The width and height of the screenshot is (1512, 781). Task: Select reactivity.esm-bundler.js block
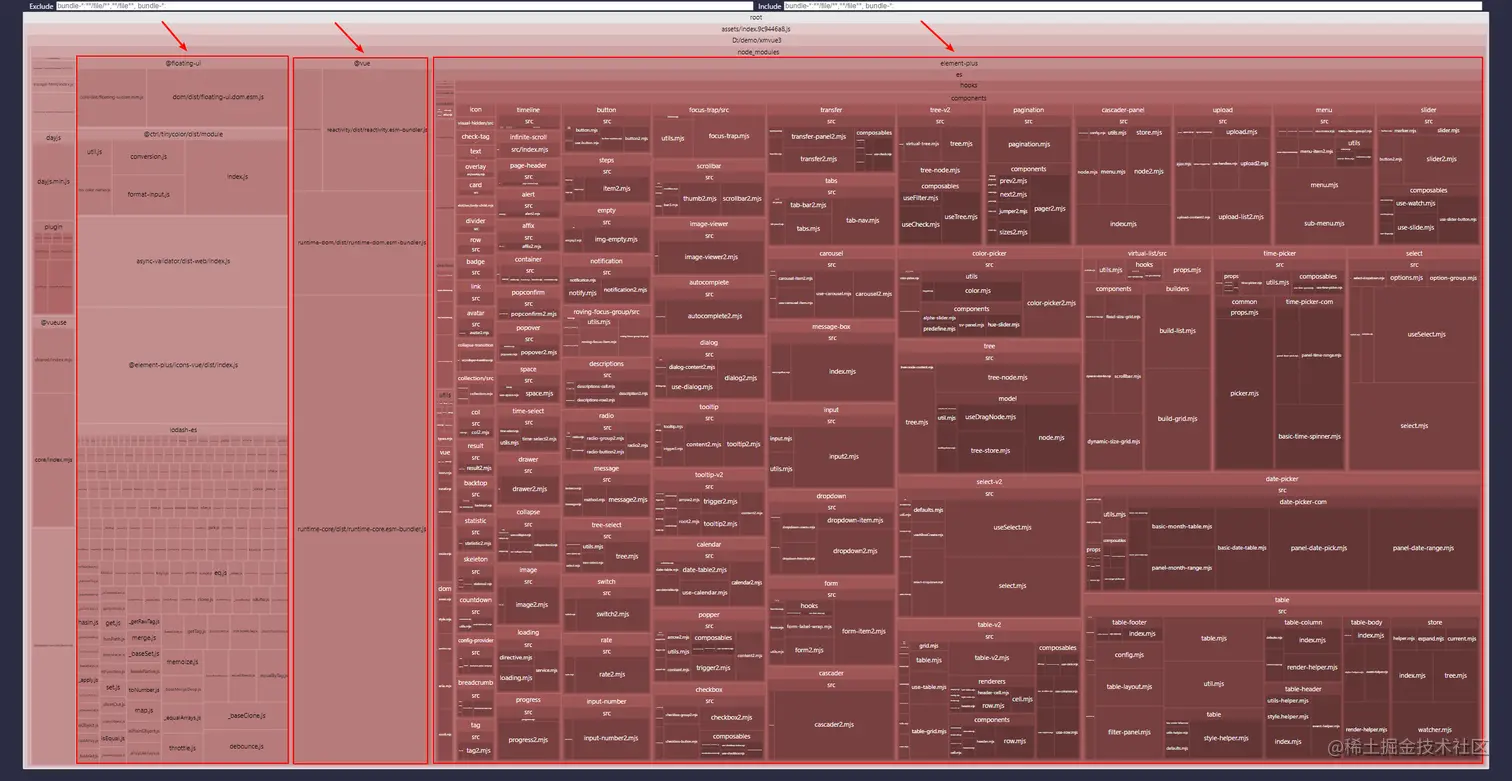375,130
